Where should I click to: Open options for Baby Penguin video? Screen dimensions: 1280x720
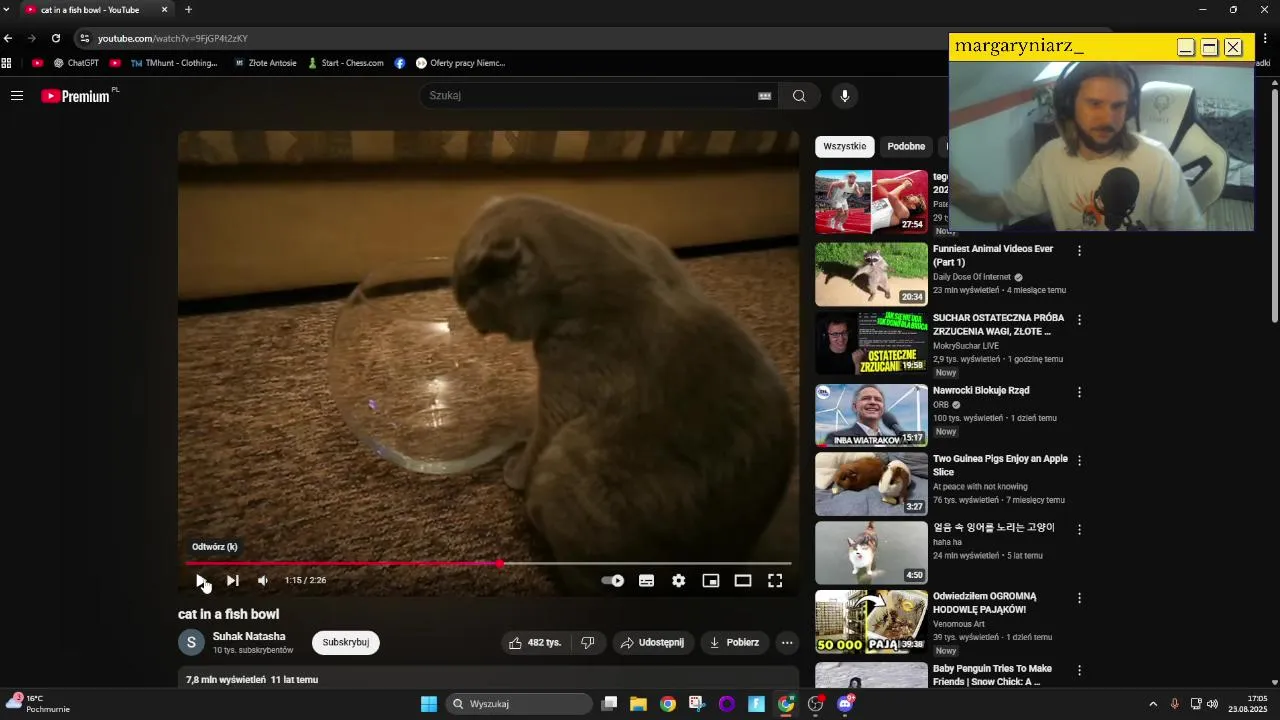pos(1079,670)
